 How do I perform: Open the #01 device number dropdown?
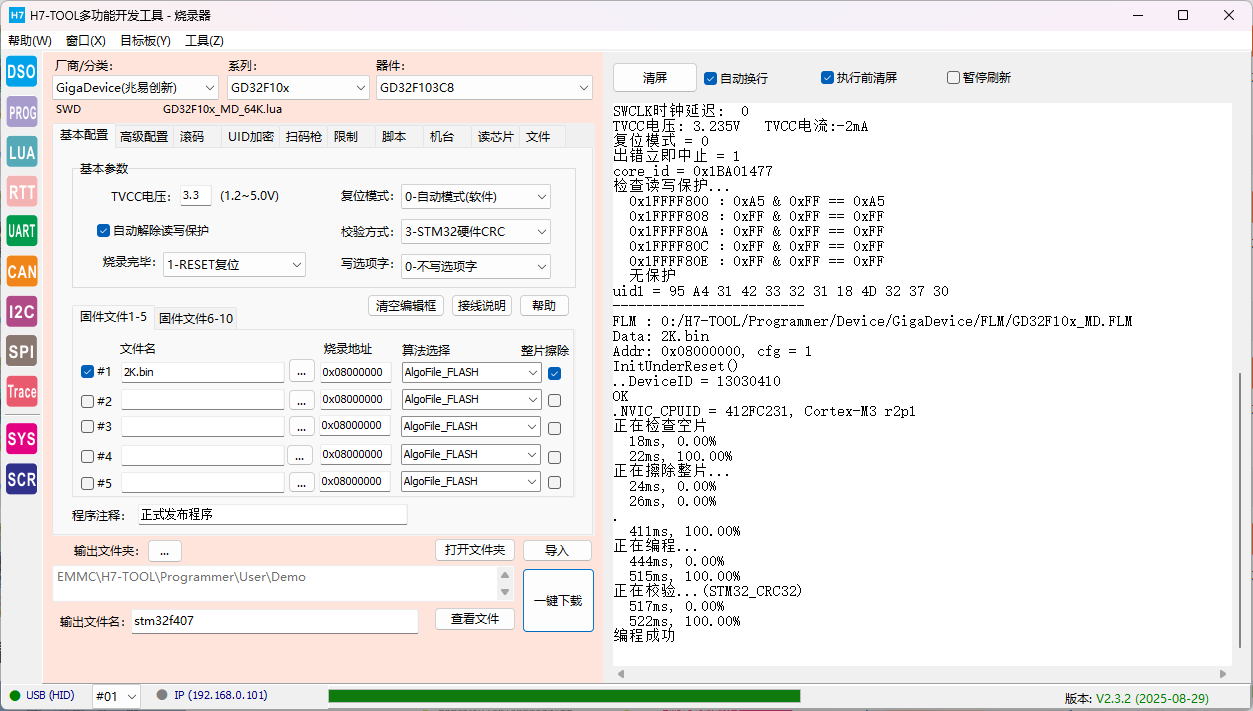coord(116,696)
